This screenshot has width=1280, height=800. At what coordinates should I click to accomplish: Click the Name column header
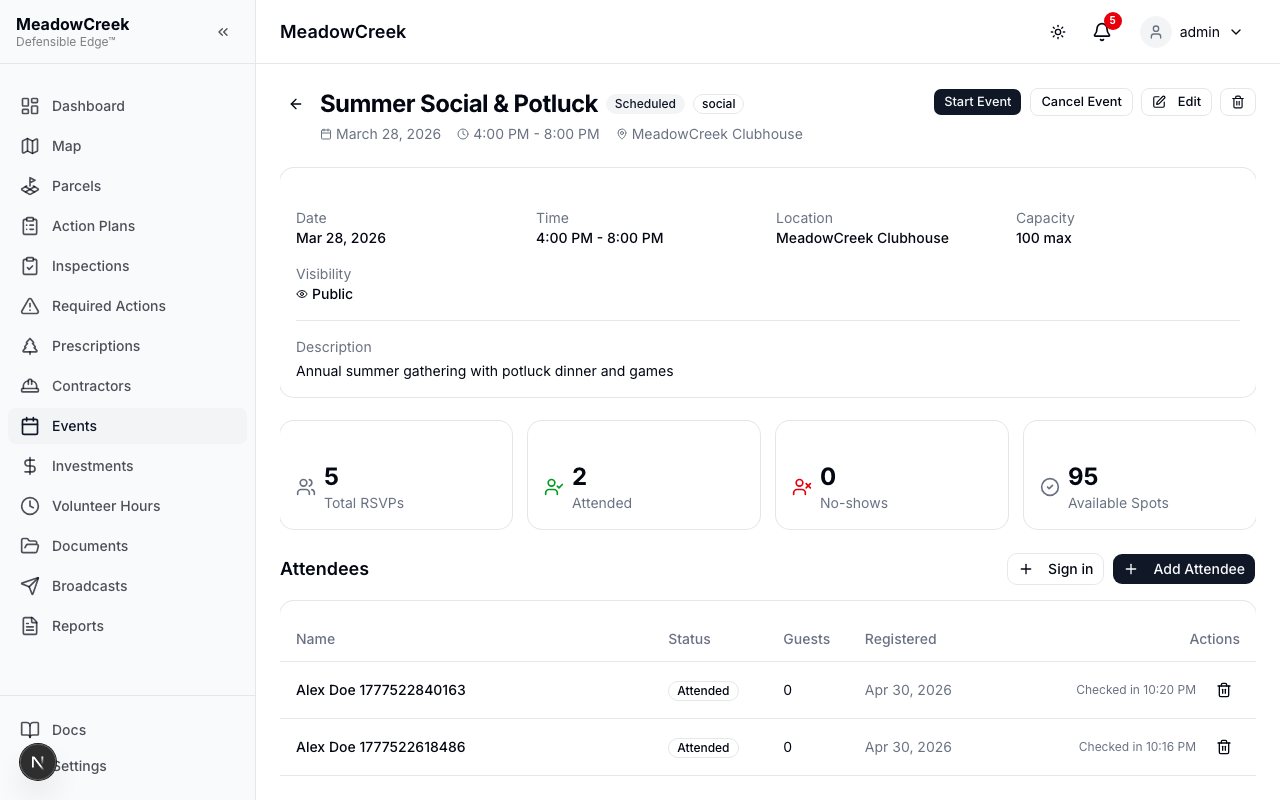(315, 639)
